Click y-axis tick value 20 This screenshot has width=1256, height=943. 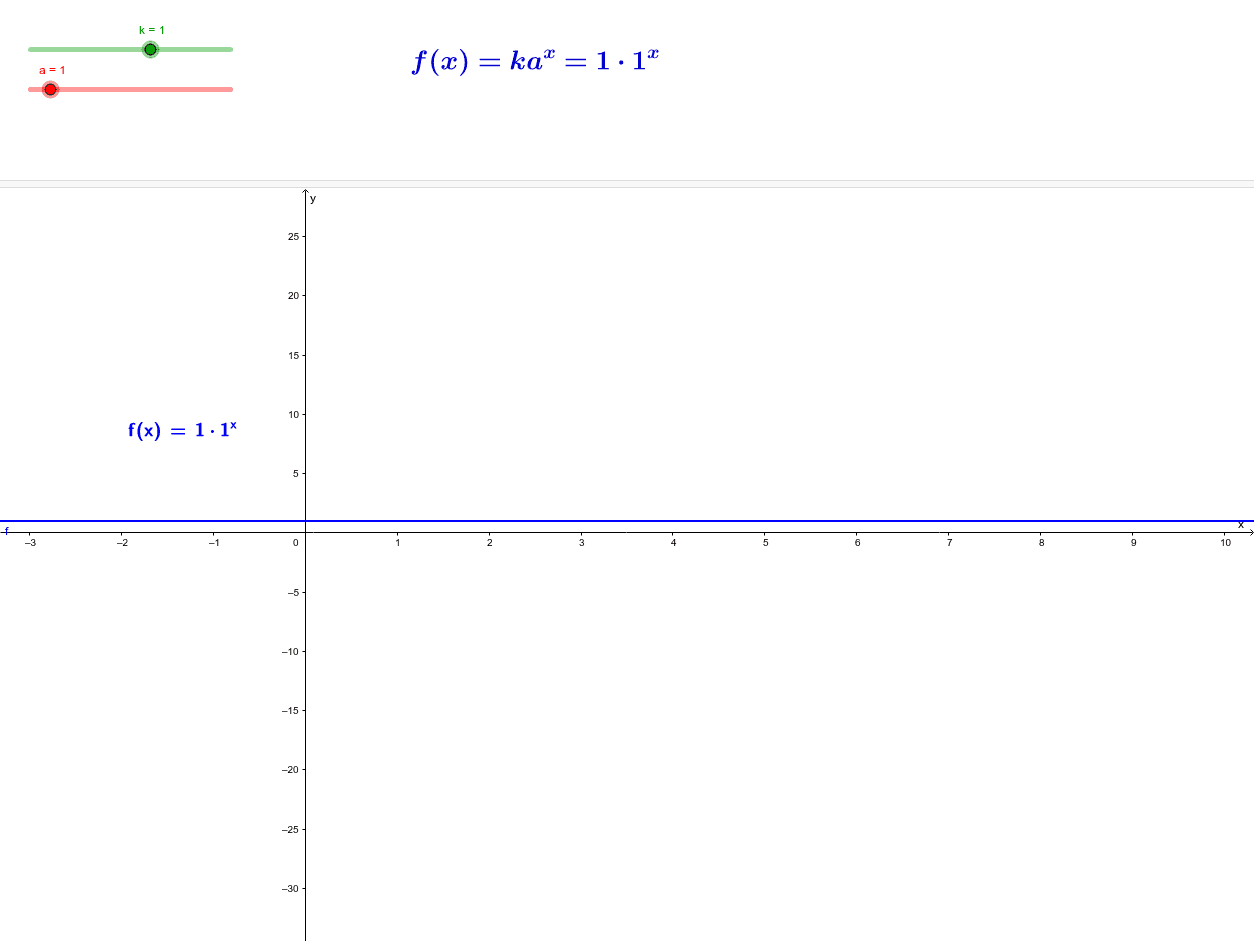click(293, 296)
